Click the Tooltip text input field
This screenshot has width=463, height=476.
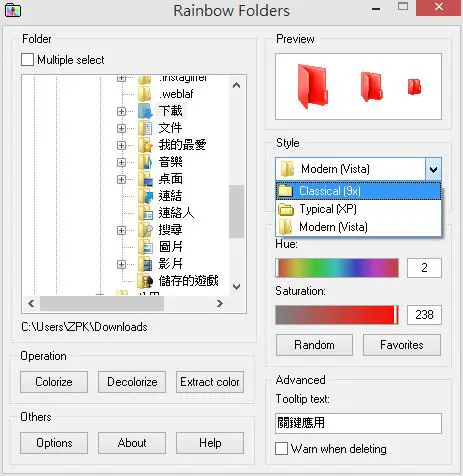click(x=358, y=423)
